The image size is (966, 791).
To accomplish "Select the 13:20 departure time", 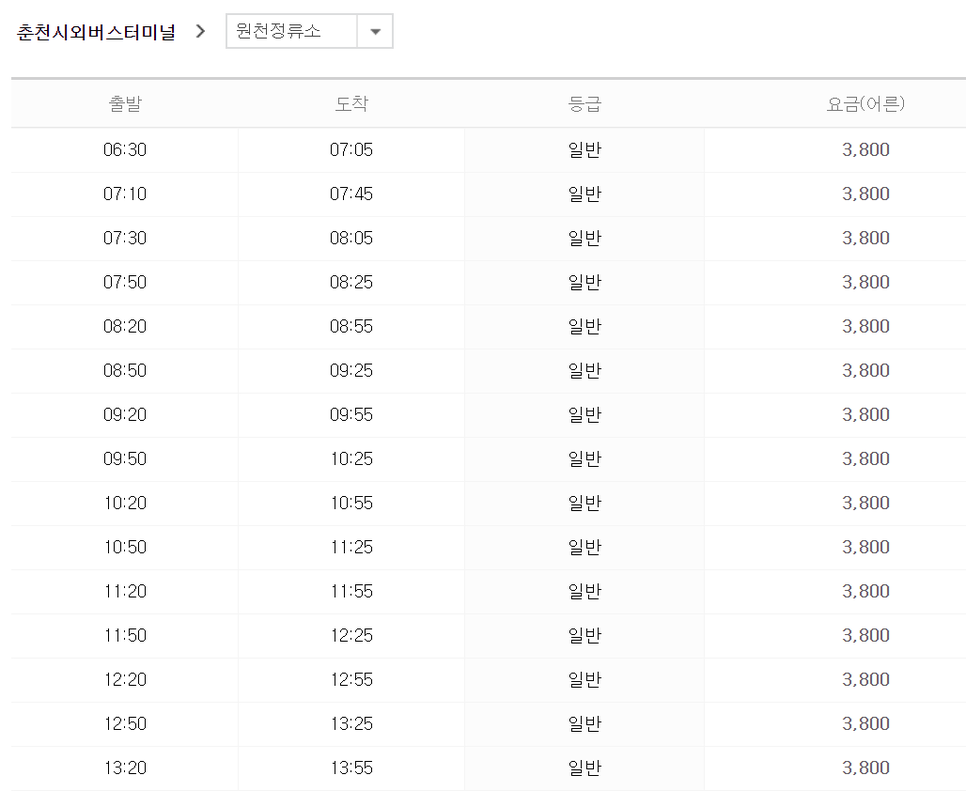I will pyautogui.click(x=125, y=768).
